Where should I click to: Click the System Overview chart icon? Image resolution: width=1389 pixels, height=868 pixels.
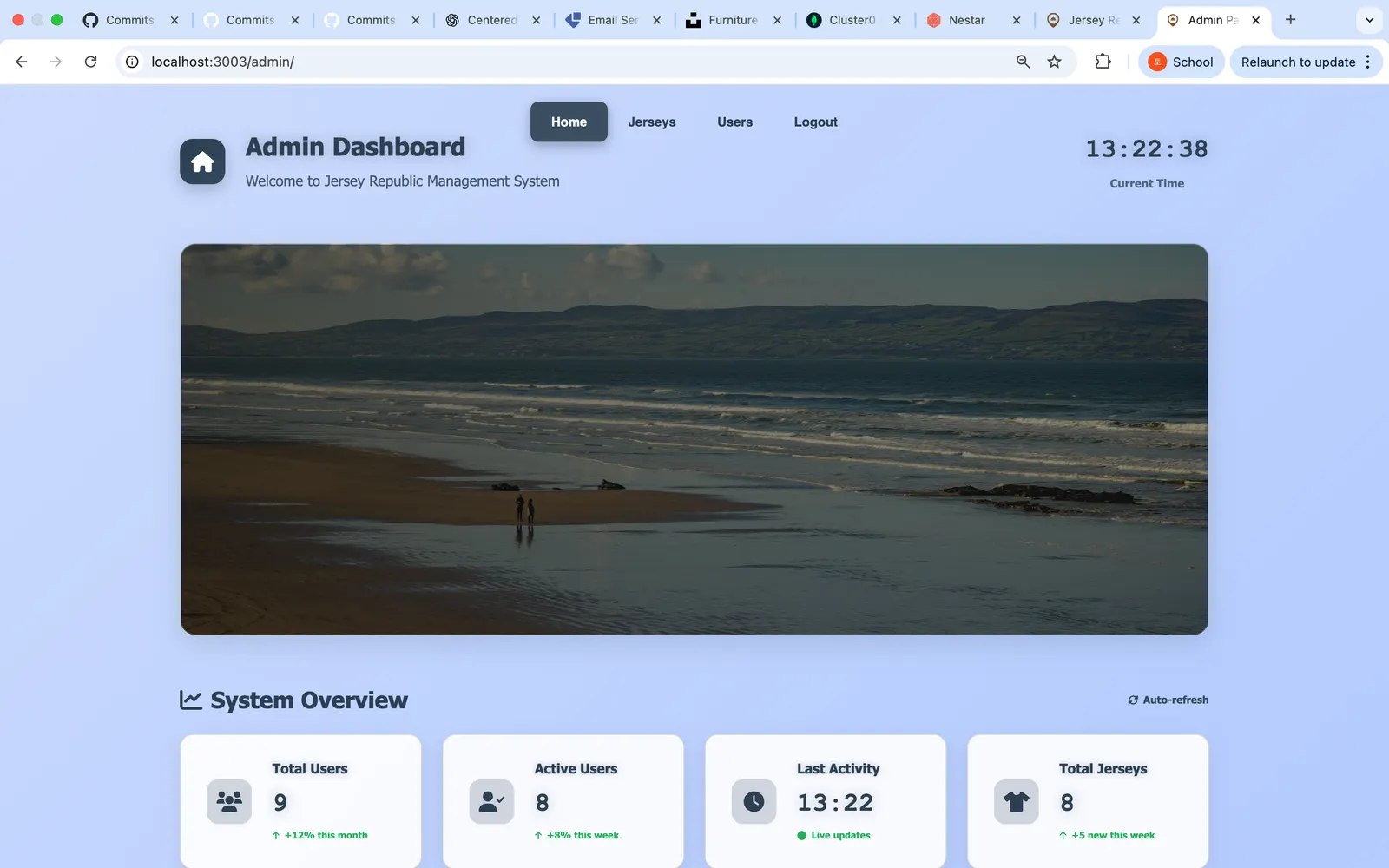191,700
